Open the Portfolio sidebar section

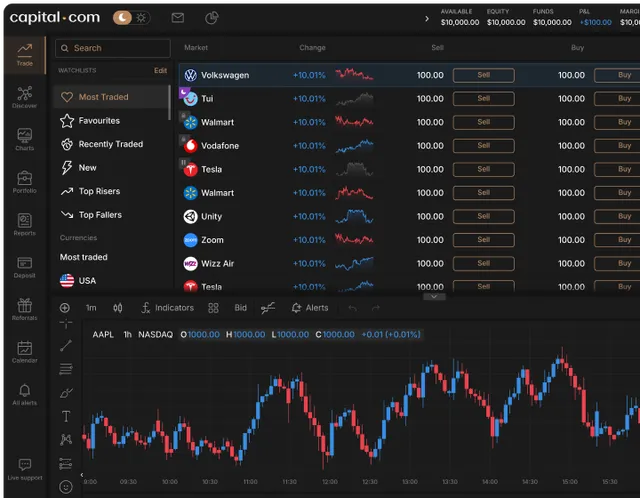pyautogui.click(x=24, y=182)
